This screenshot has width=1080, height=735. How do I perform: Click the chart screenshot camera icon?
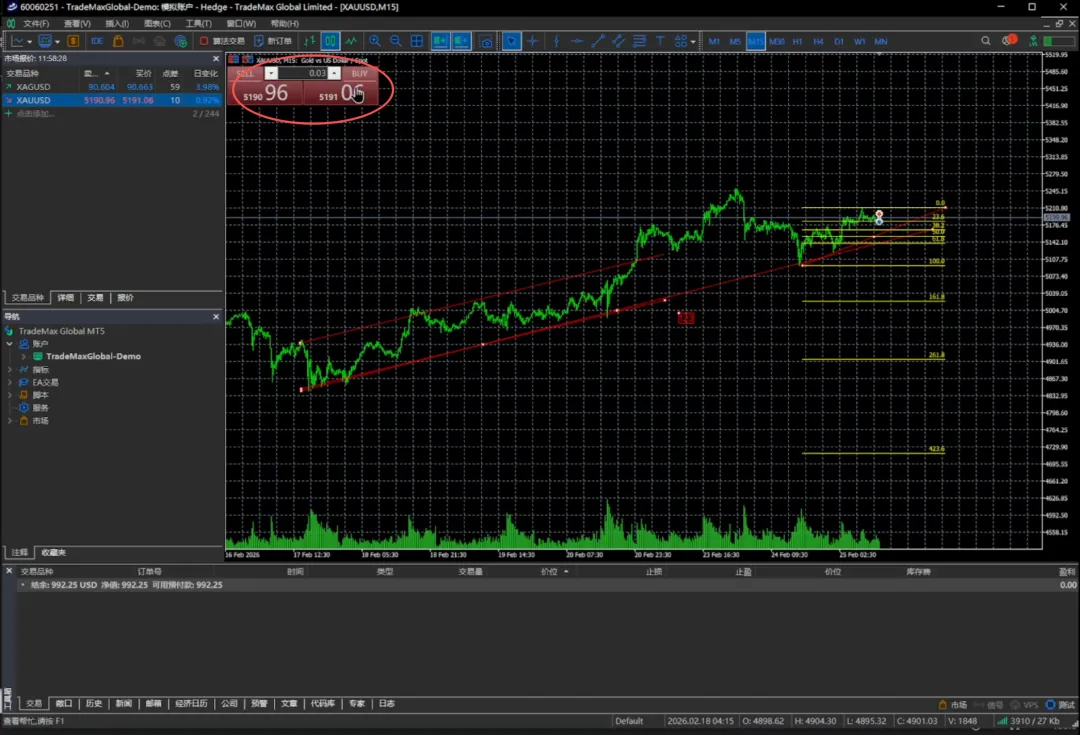click(x=486, y=42)
